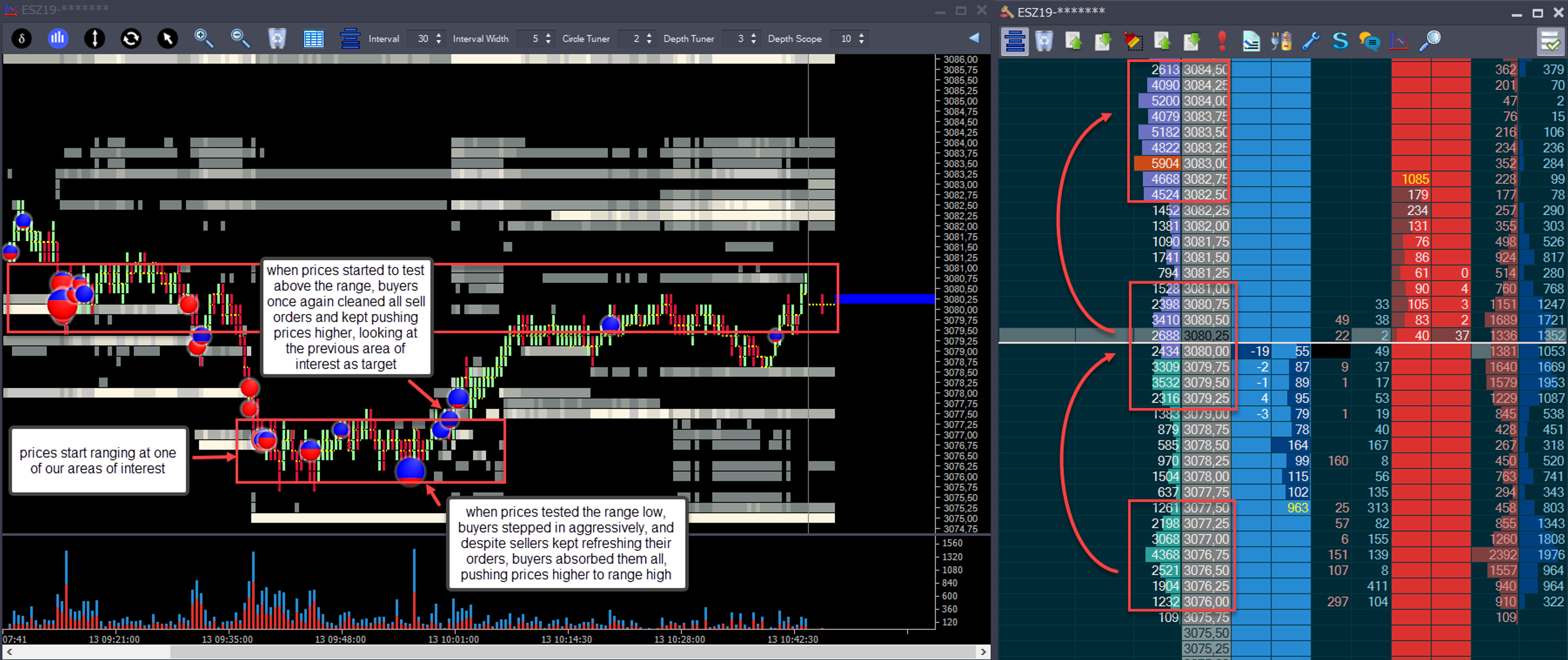Click the 3086,00 label on the chart price axis
The width and height of the screenshot is (1568, 660).
[x=960, y=60]
